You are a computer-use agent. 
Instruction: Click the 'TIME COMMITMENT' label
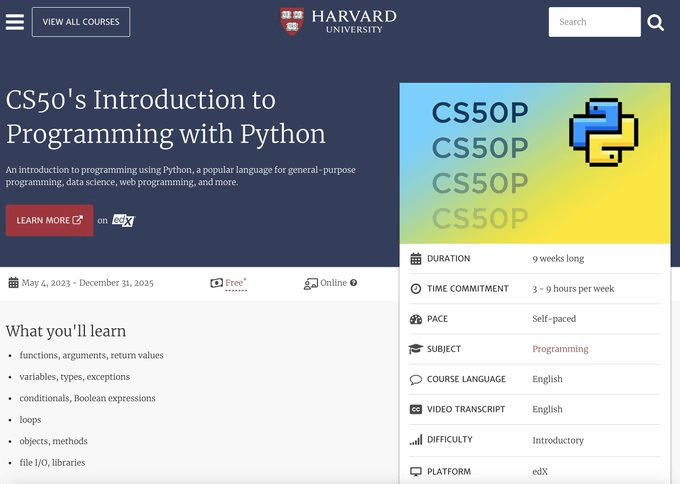468,288
